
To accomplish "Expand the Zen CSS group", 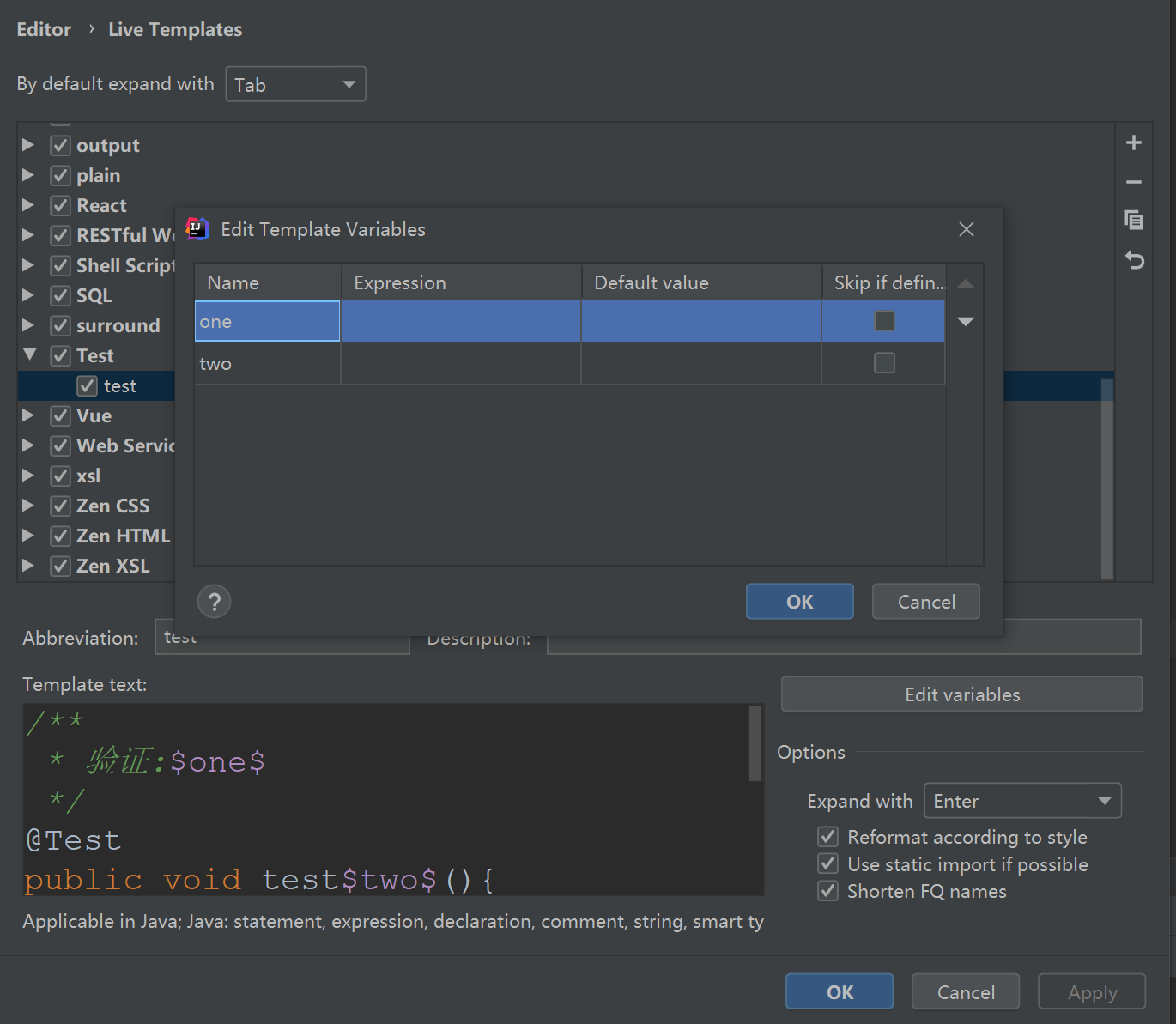I will pyautogui.click(x=28, y=506).
